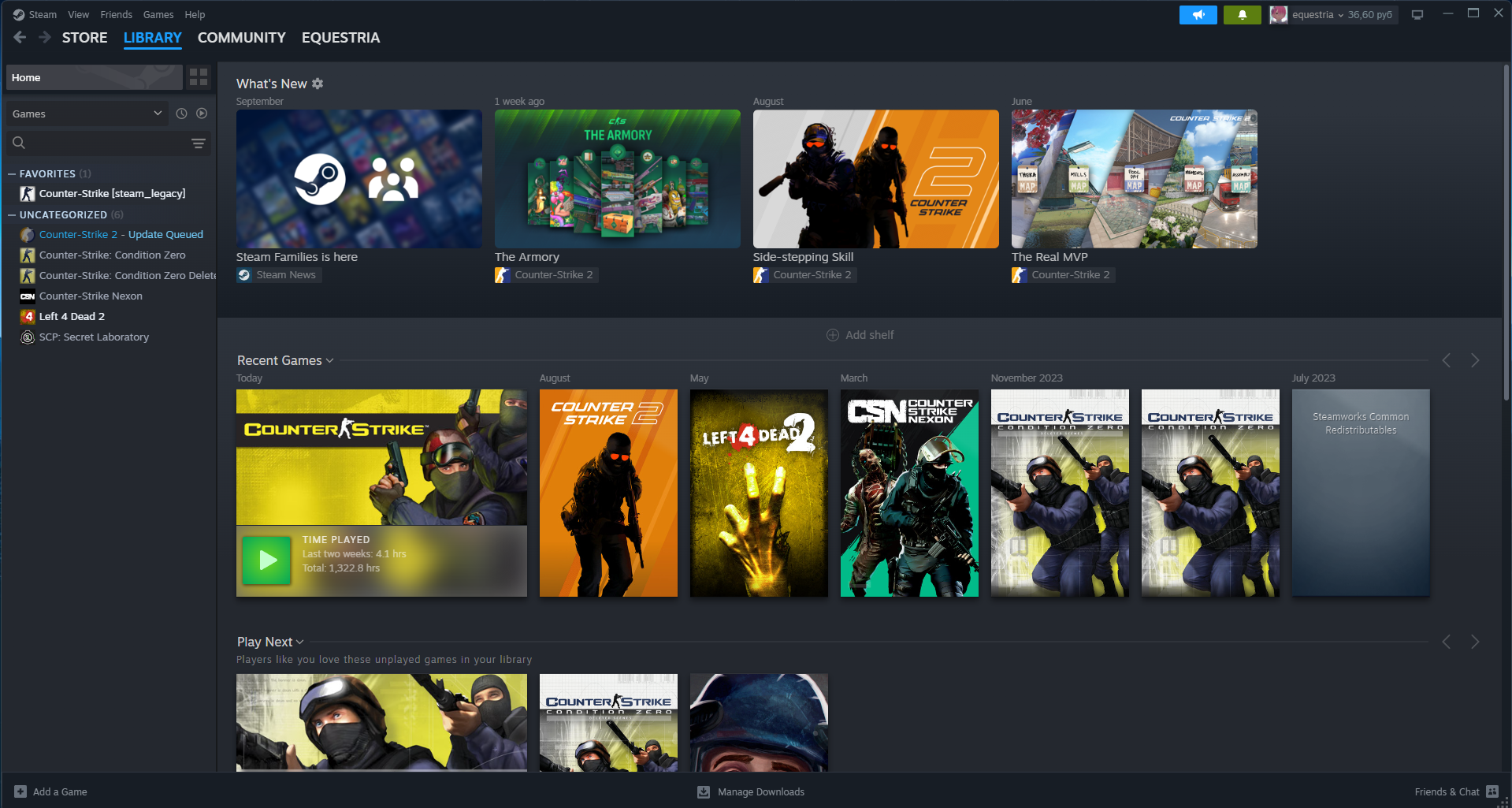Go back with the navigation arrow
This screenshot has width=1512, height=808.
click(x=20, y=38)
